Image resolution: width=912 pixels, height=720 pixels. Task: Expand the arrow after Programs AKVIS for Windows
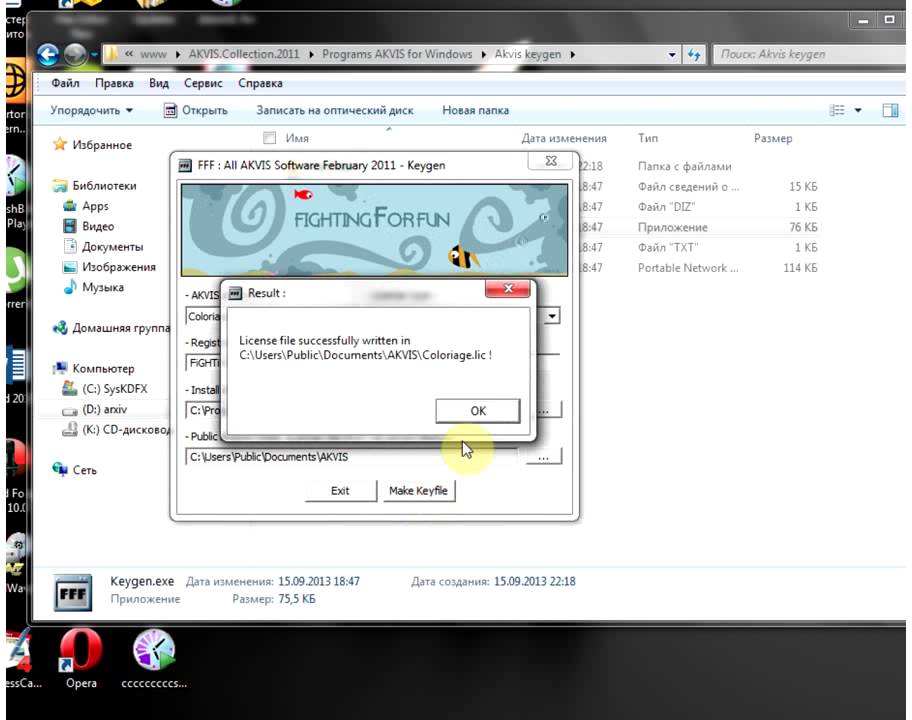click(483, 55)
